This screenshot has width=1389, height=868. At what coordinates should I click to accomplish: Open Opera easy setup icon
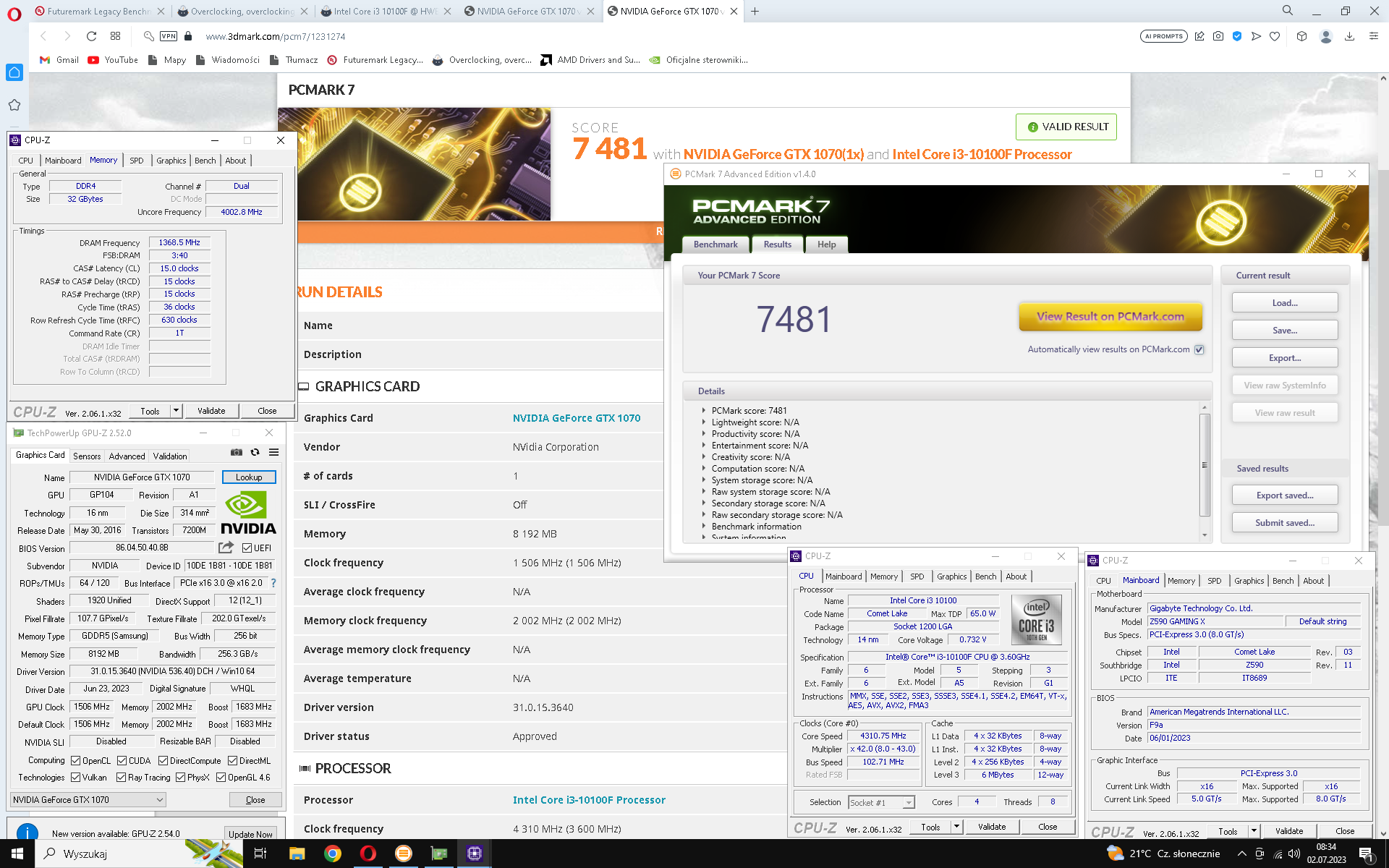[x=1373, y=36]
